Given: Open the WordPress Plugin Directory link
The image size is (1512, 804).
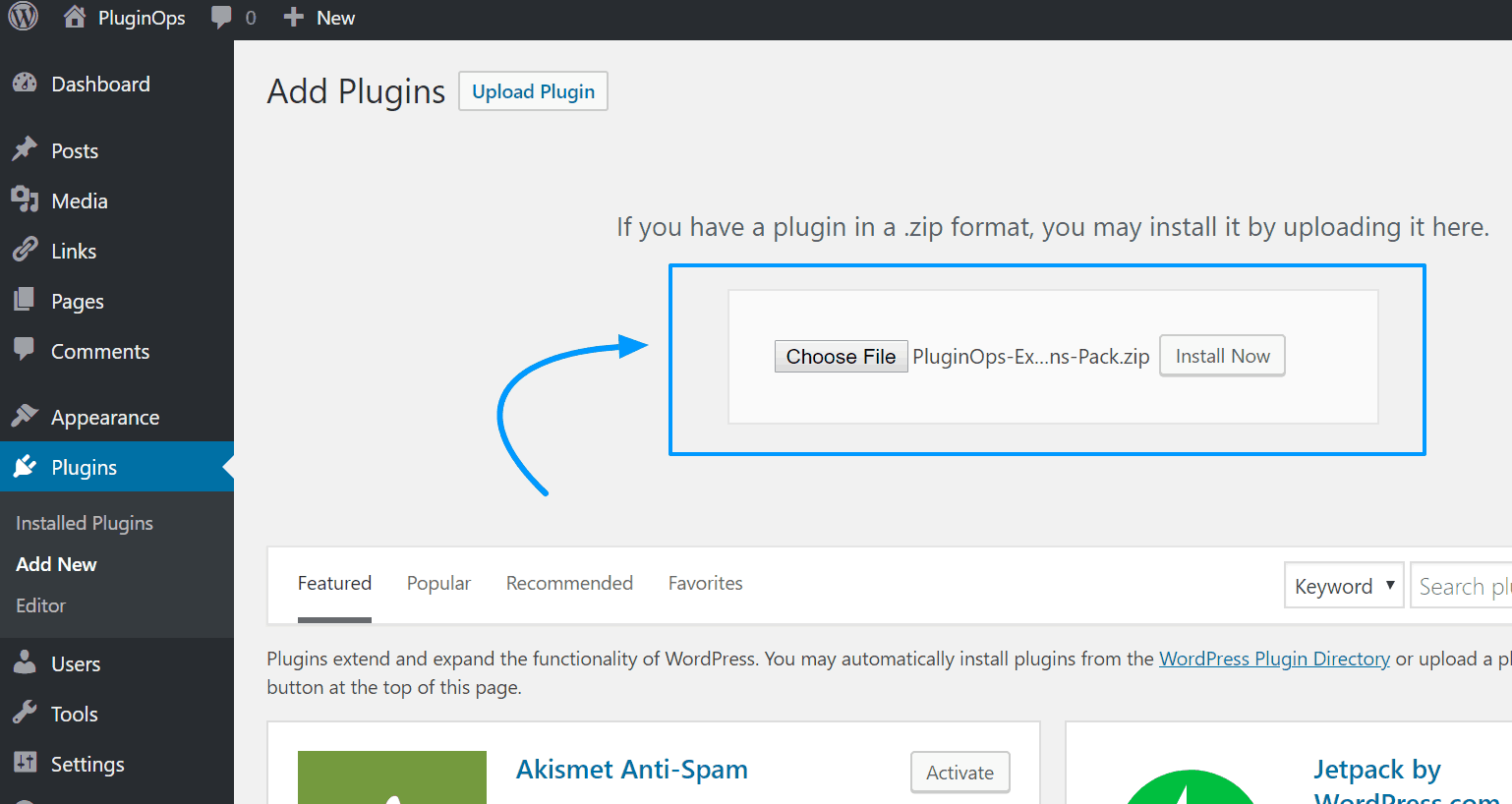Looking at the screenshot, I should (1274, 659).
